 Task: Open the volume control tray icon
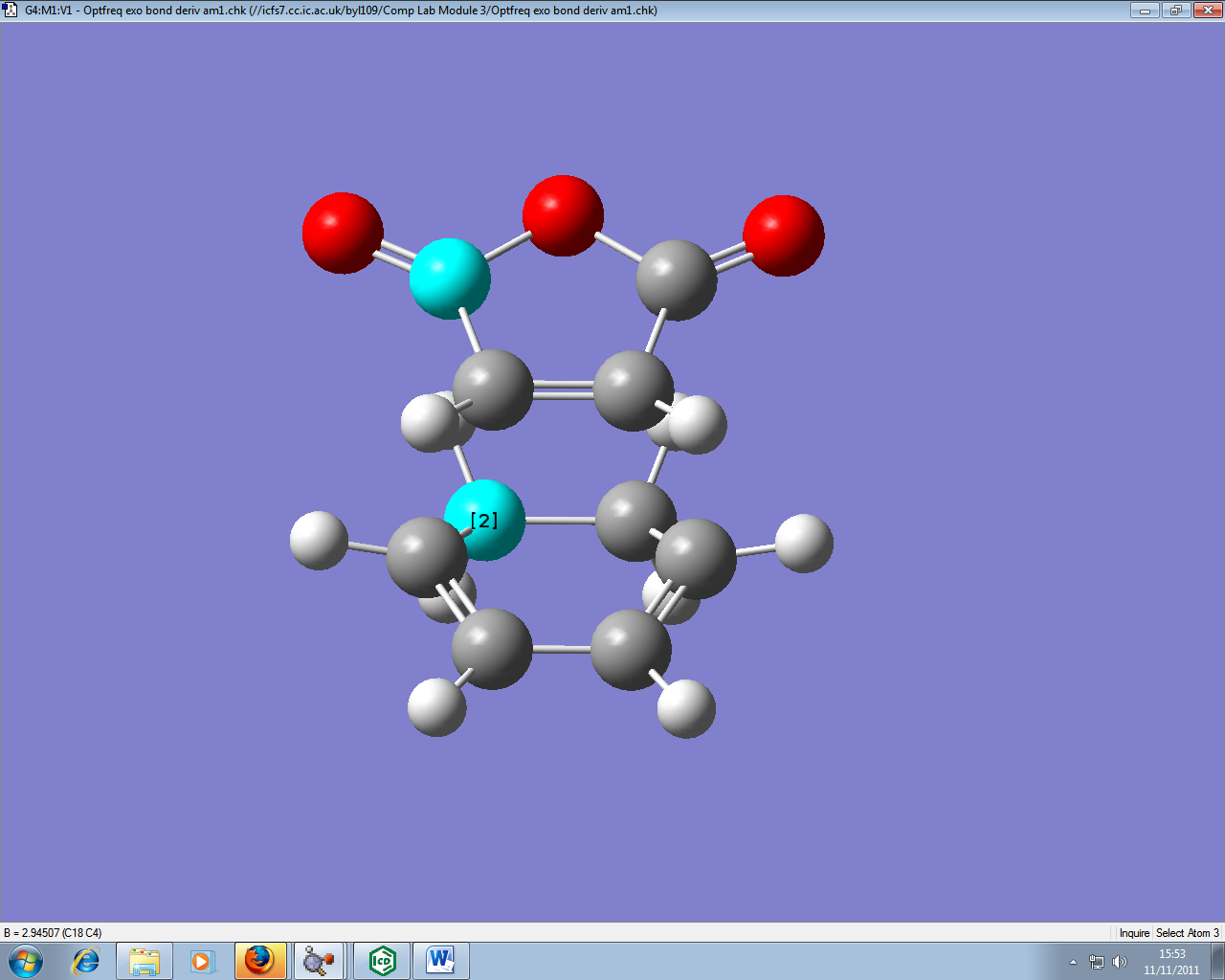1120,962
